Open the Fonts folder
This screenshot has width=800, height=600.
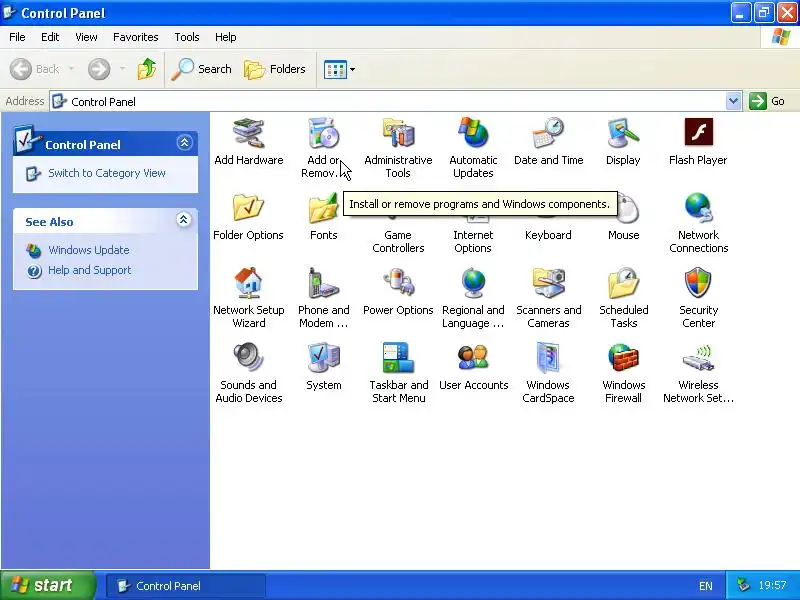[x=323, y=217]
